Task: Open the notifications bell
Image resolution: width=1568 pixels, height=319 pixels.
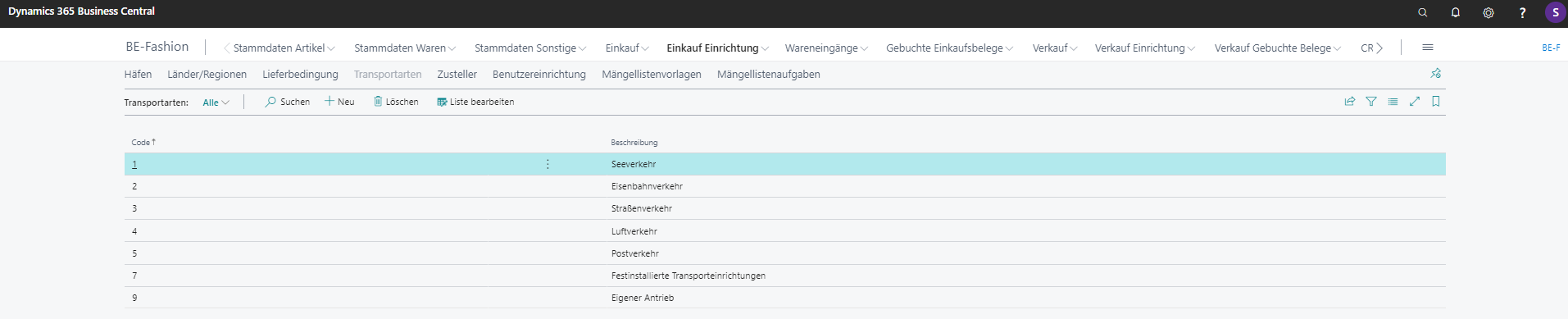Action: 1456,12
